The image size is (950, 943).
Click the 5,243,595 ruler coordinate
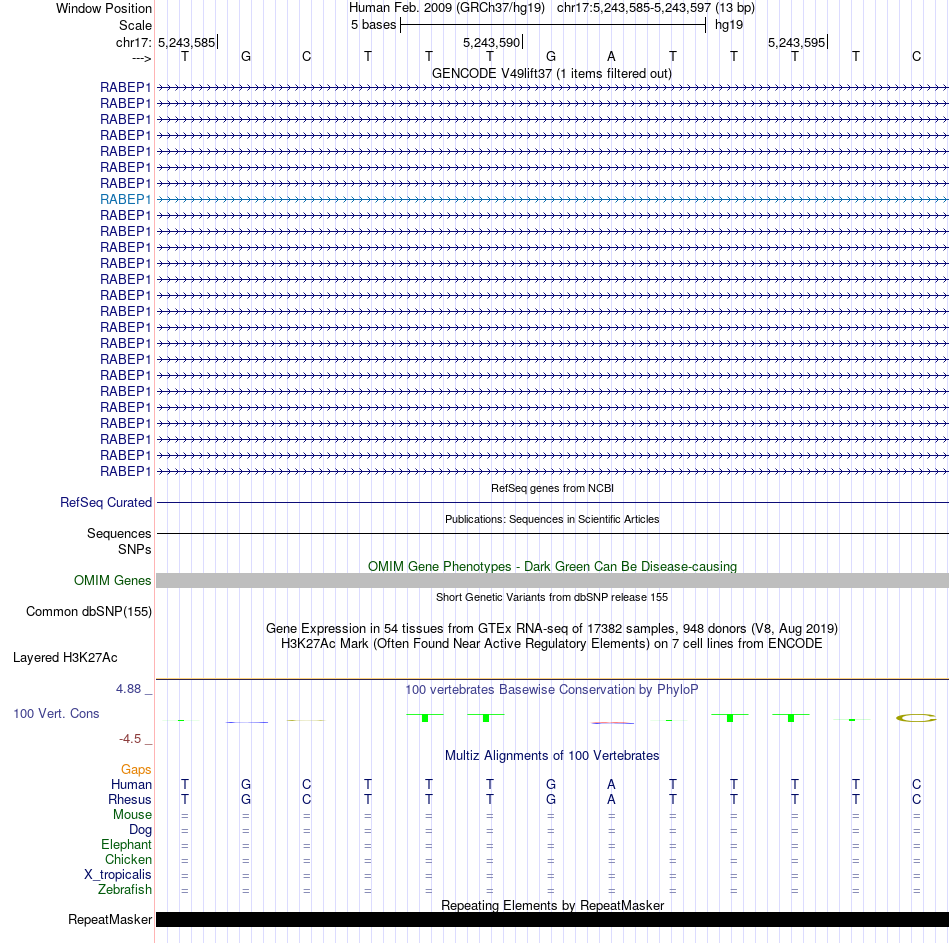point(796,42)
